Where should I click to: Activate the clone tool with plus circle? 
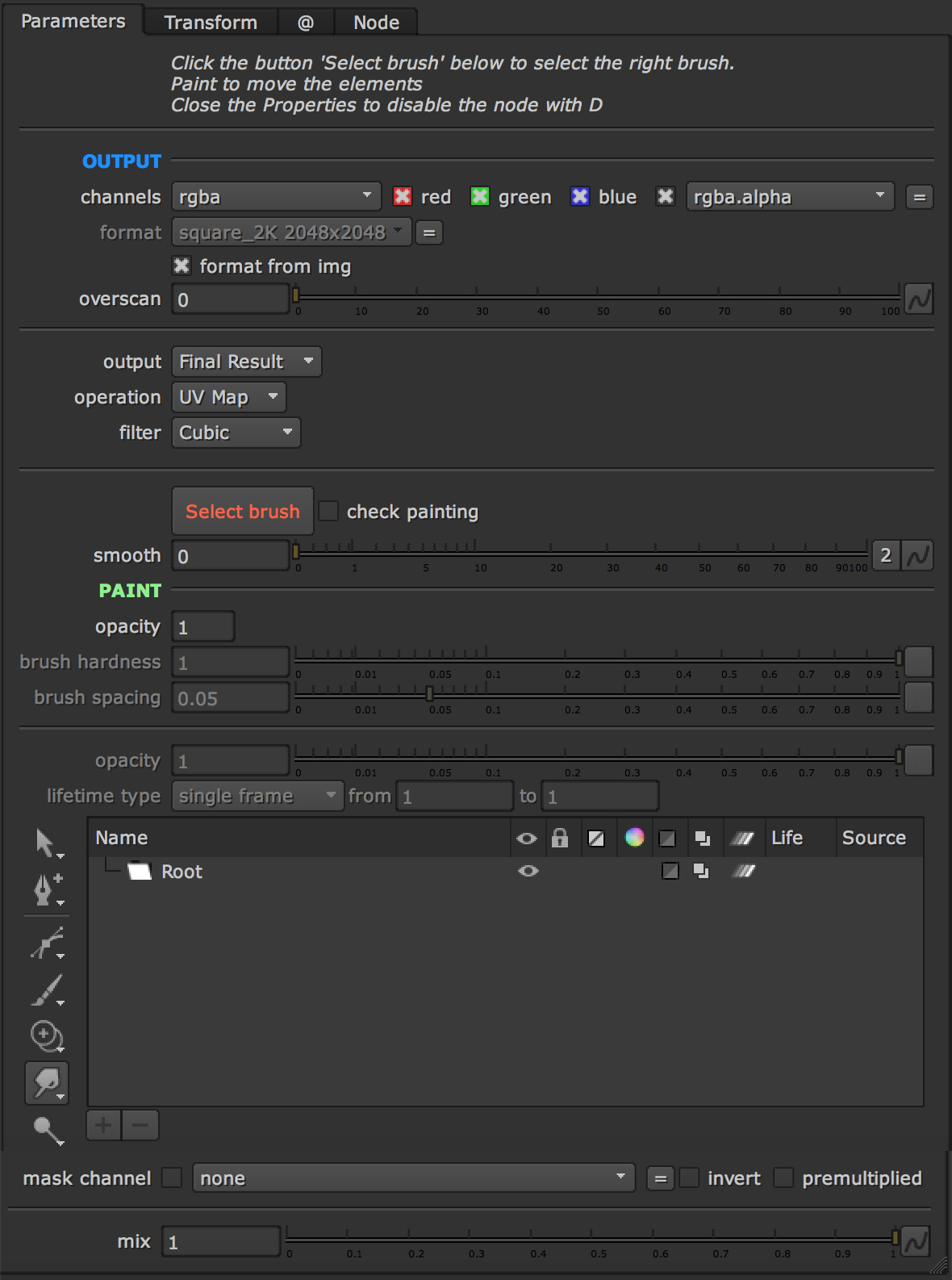point(46,1036)
